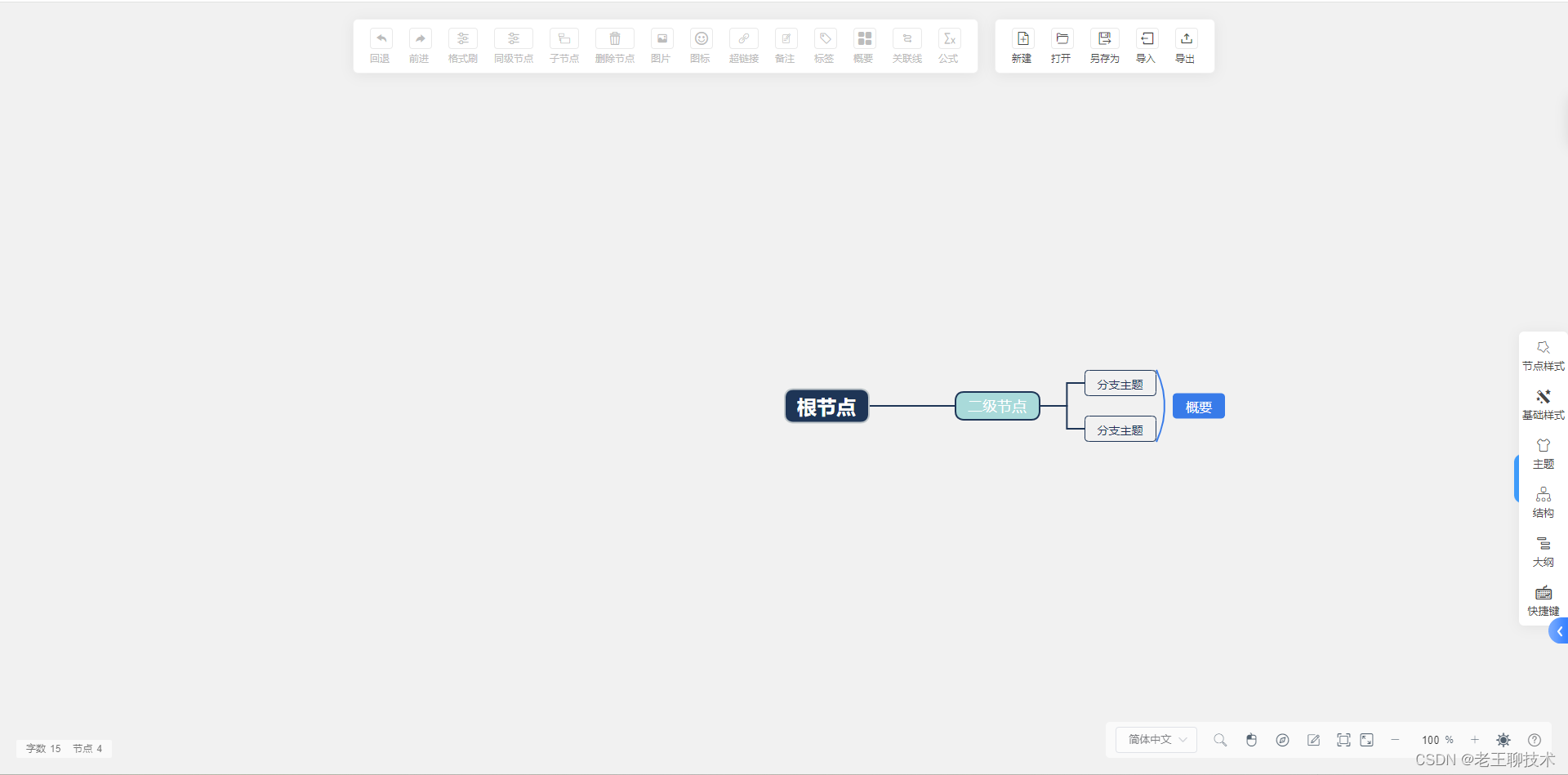The height and width of the screenshot is (775, 1568).
Task: Zoom out with the minus button
Action: click(1395, 740)
